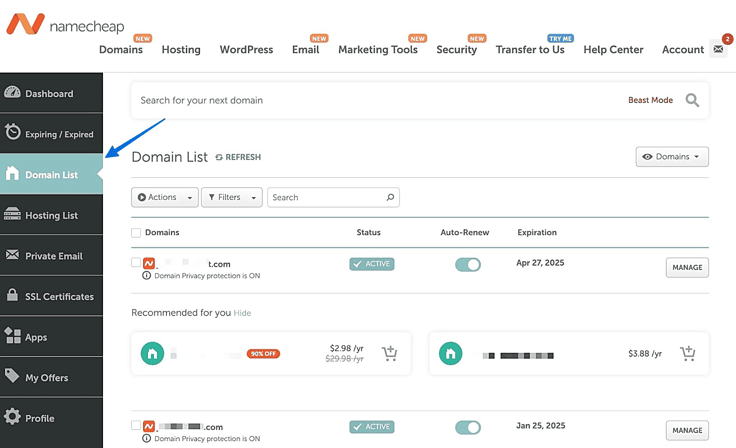The width and height of the screenshot is (736, 448).
Task: Click the Status column header
Action: tap(368, 232)
